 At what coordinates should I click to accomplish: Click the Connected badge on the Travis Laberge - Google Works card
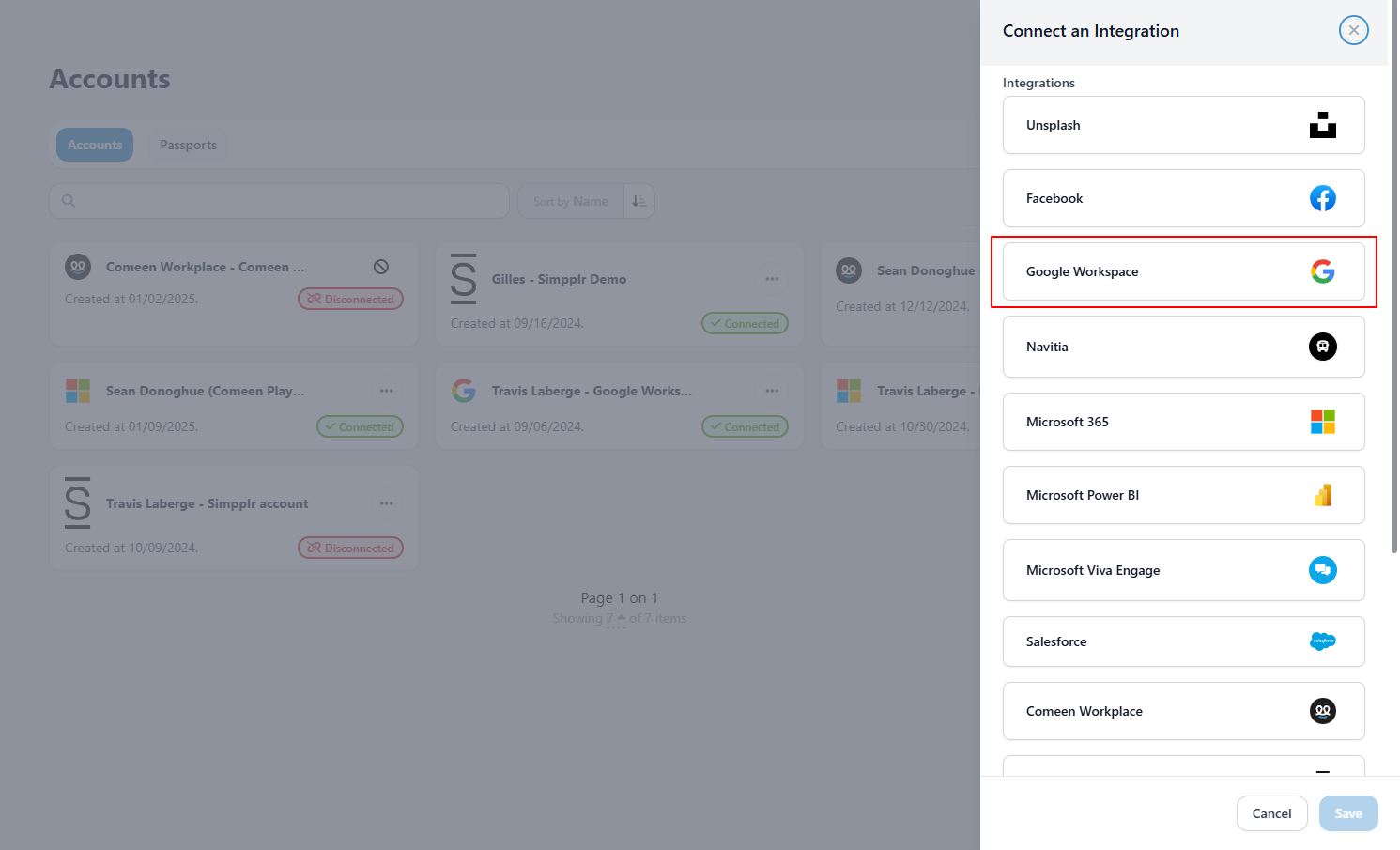coord(745,426)
